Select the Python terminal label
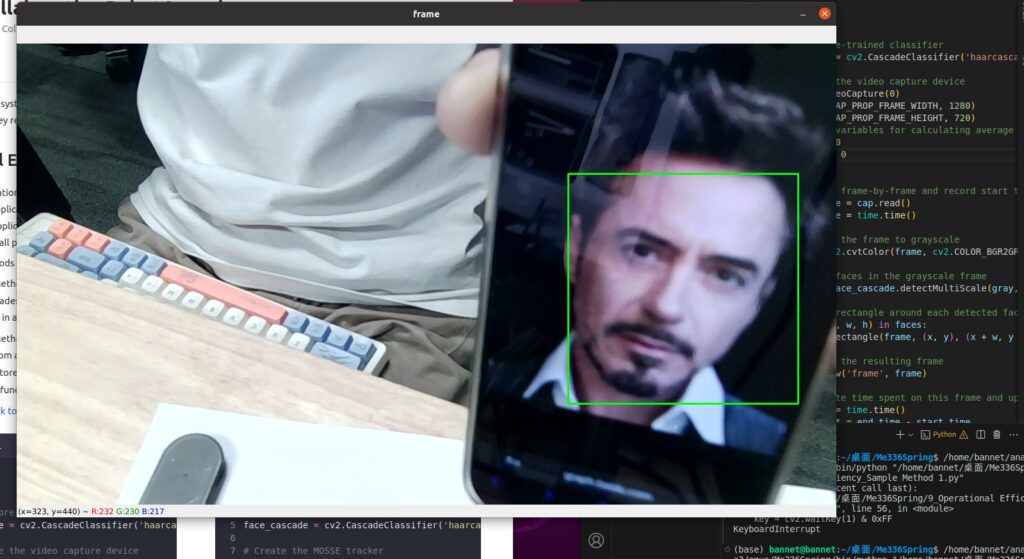This screenshot has width=1024, height=559. point(944,434)
